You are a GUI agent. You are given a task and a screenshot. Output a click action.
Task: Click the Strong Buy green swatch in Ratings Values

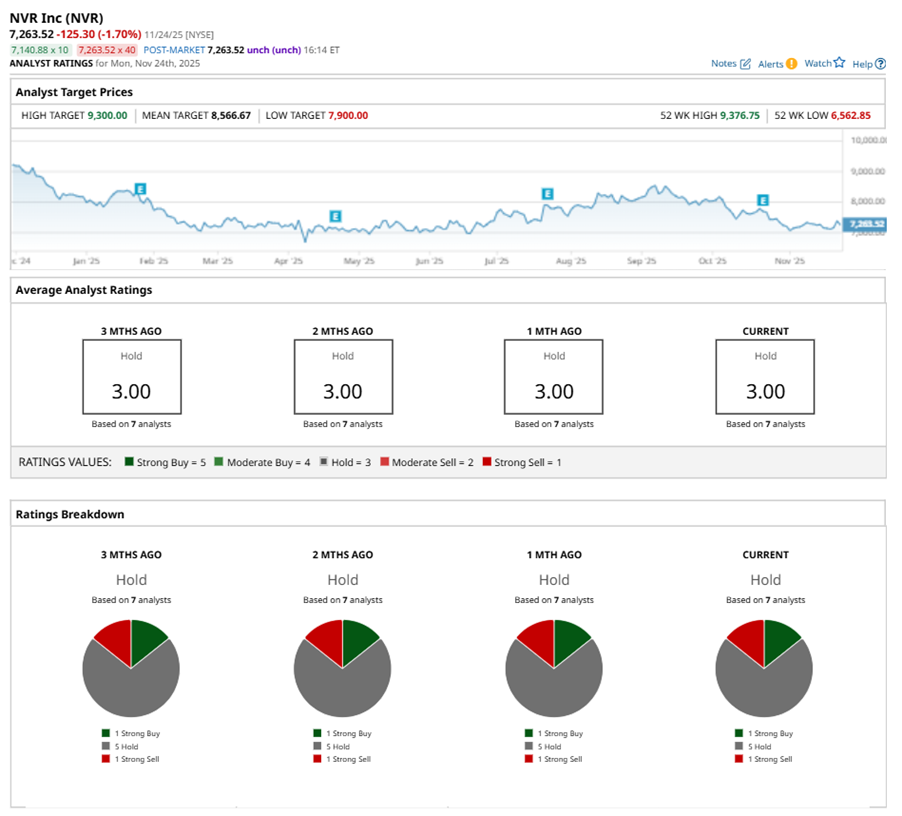coord(130,462)
